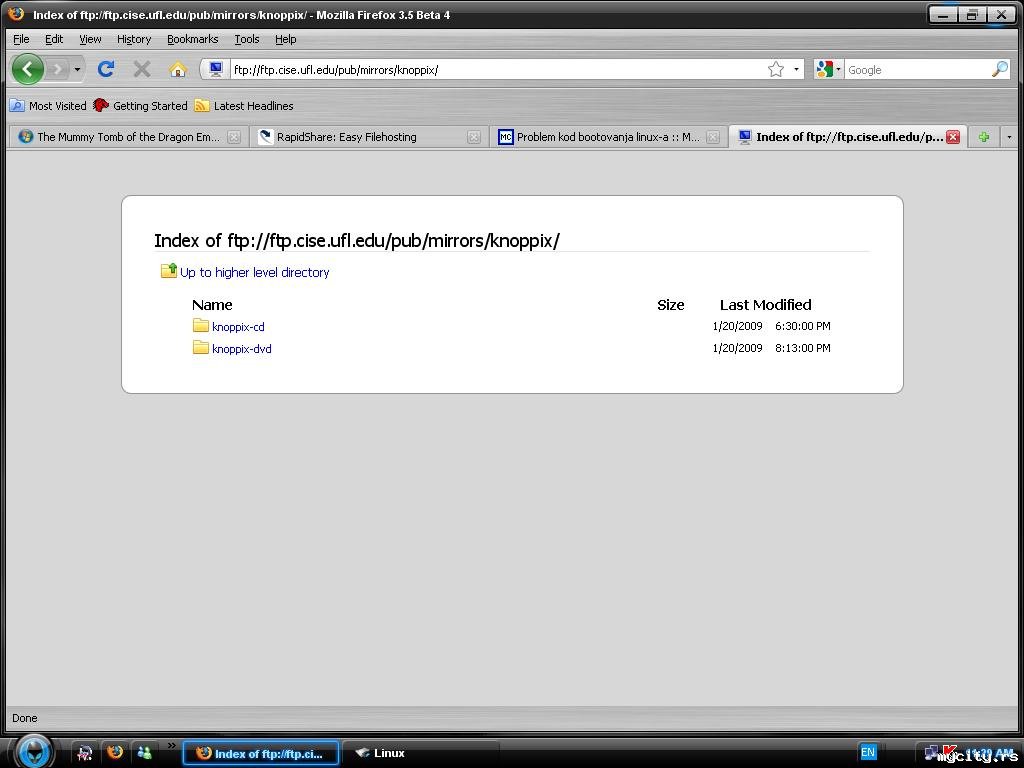This screenshot has height=768, width=1024.
Task: Click the Firefox logo in title bar
Action: click(x=16, y=14)
